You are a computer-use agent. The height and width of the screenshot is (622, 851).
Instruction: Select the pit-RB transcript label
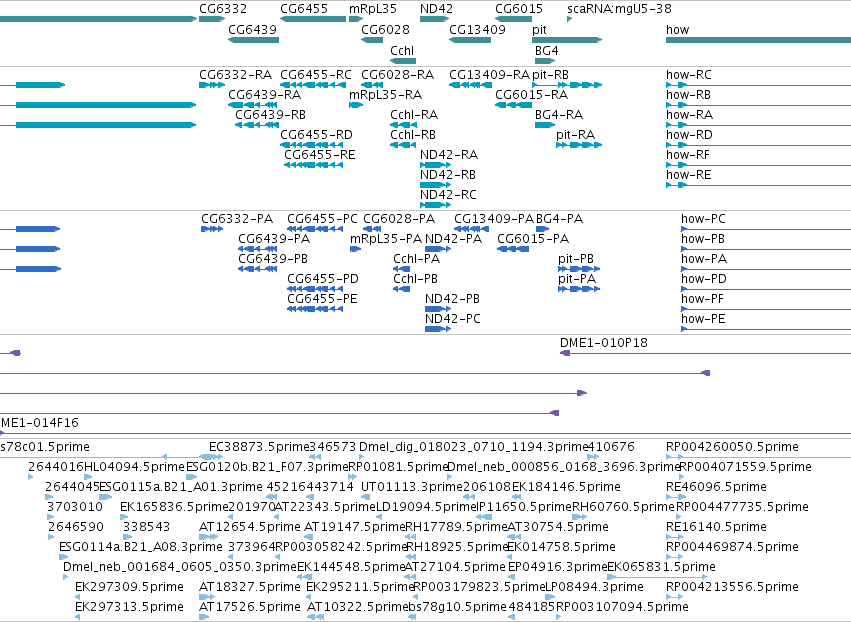click(x=550, y=74)
